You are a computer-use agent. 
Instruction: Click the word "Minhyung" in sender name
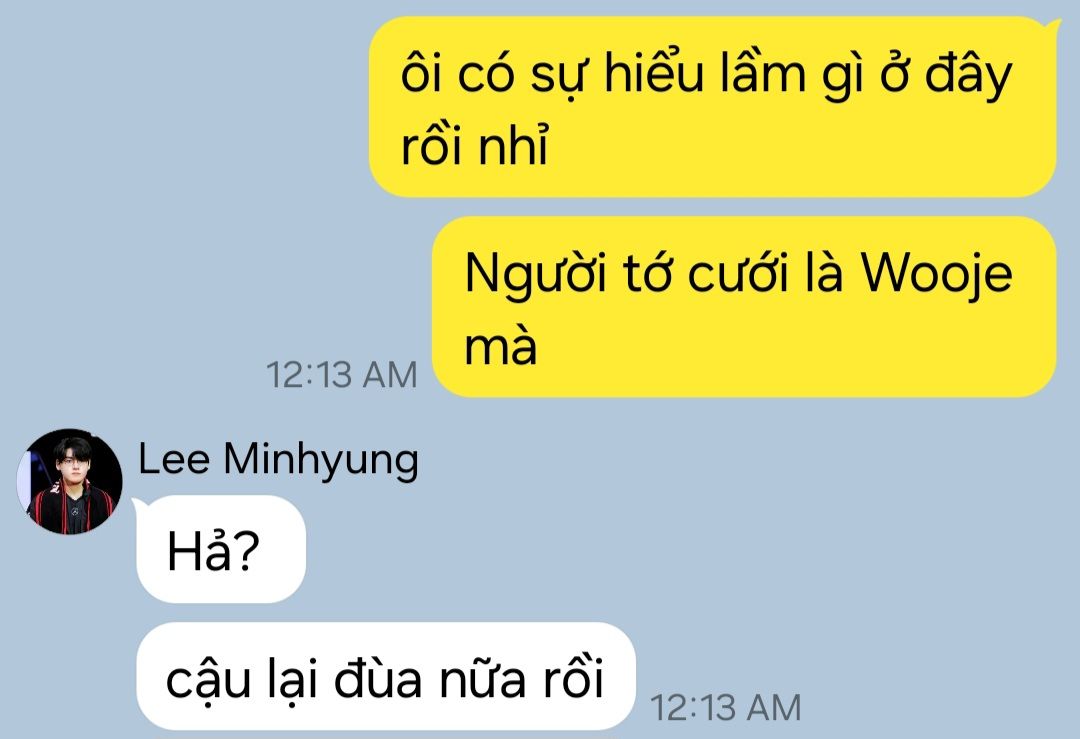[321, 460]
